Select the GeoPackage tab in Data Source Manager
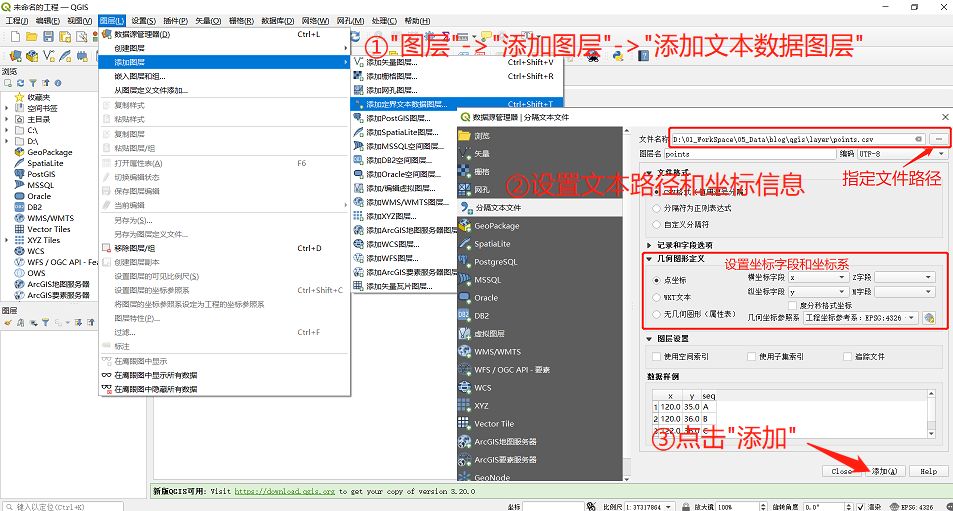The height and width of the screenshot is (511, 953). 540,225
